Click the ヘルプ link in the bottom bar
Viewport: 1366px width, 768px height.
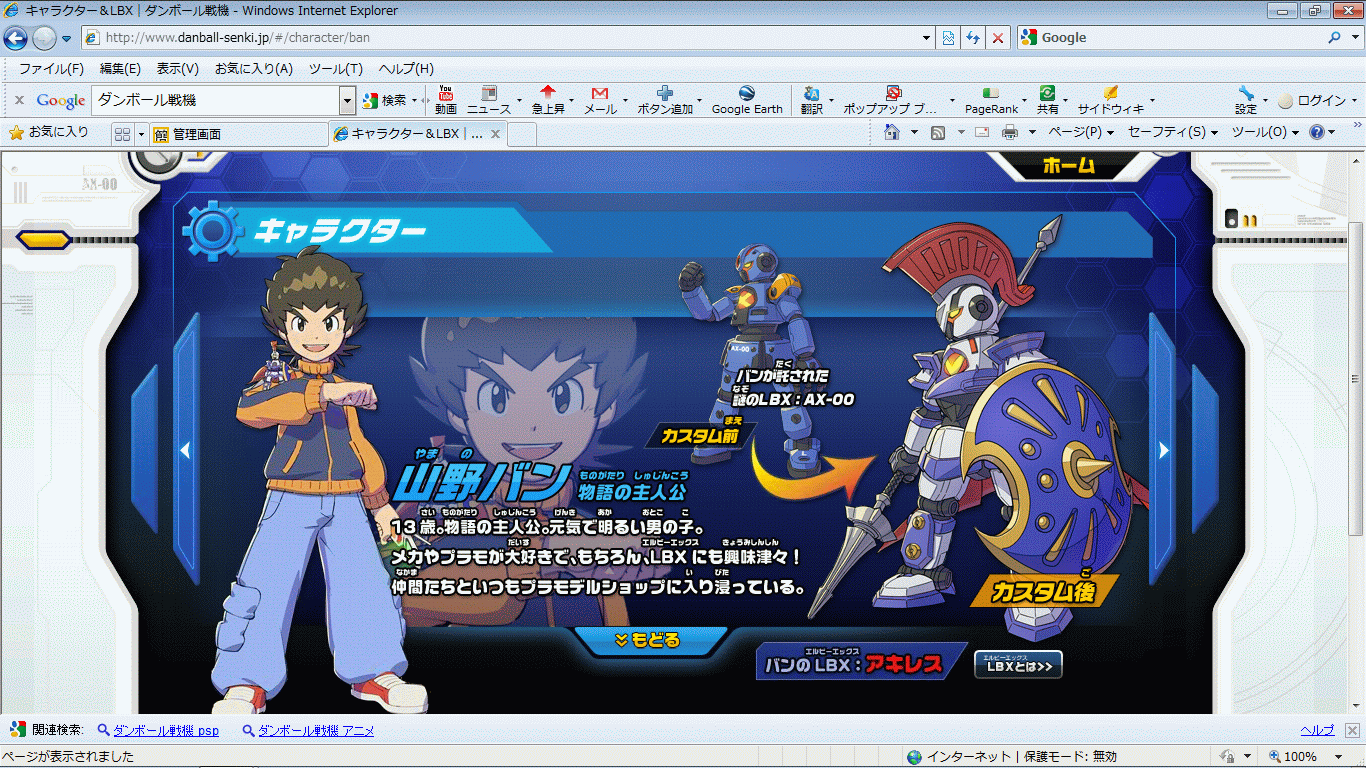tap(1317, 731)
